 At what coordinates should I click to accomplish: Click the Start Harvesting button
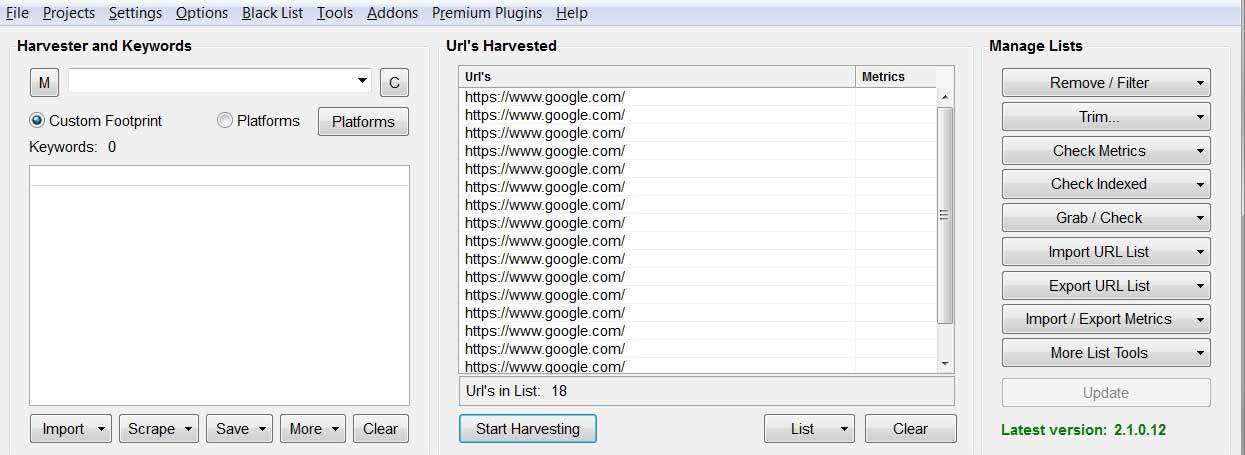(x=528, y=428)
